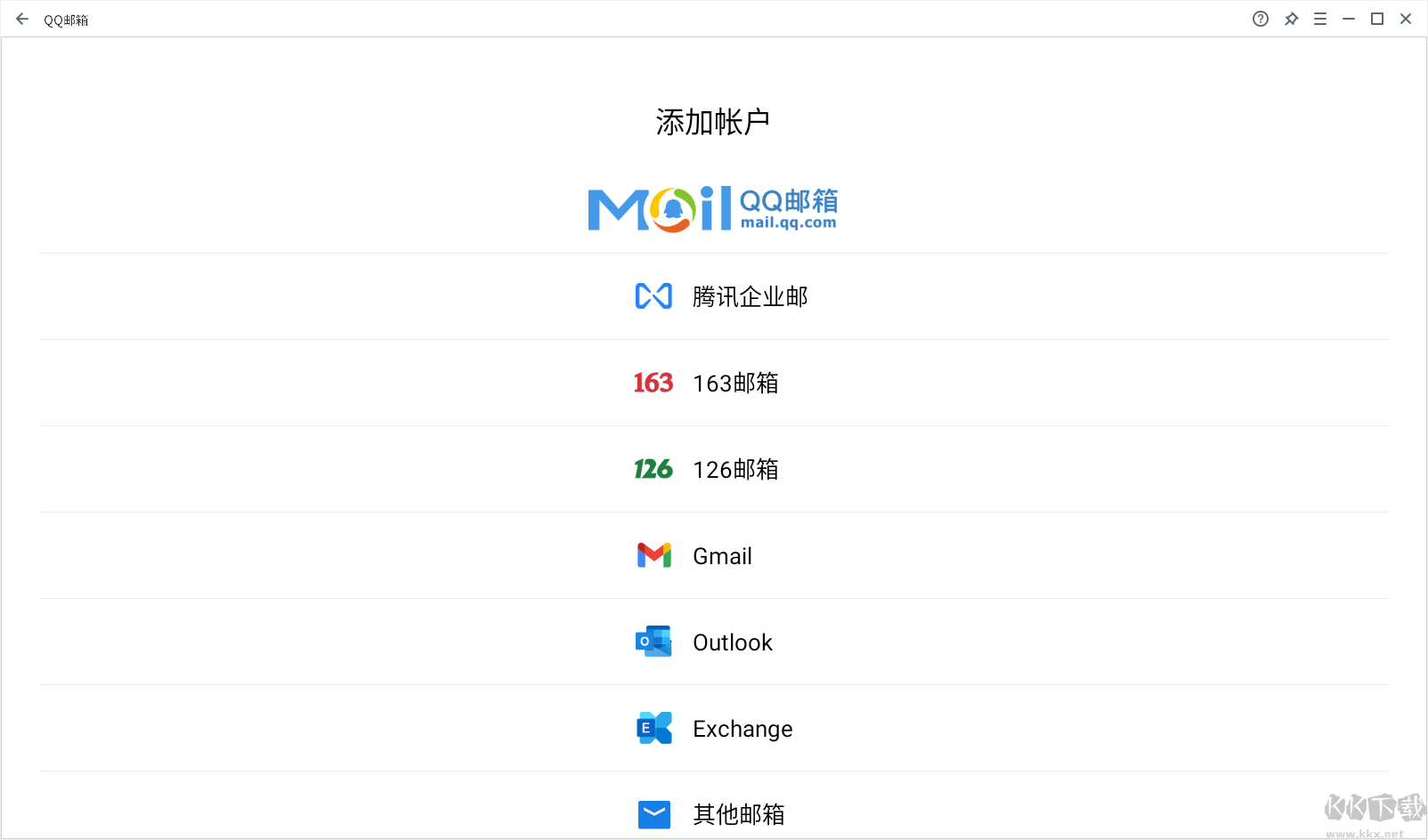Click the red 163 logo icon
1428x840 pixels.
[x=653, y=383]
